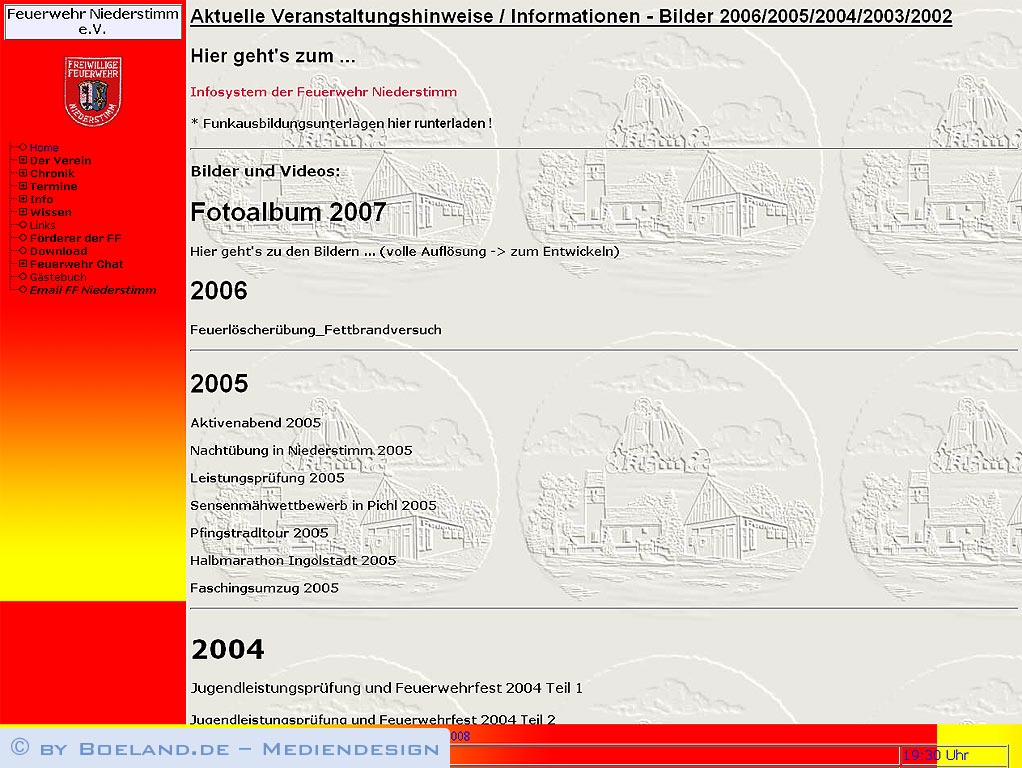Click the diamond bullet icon beside Gästebuch
Image resolution: width=1022 pixels, height=768 pixels.
23,277
